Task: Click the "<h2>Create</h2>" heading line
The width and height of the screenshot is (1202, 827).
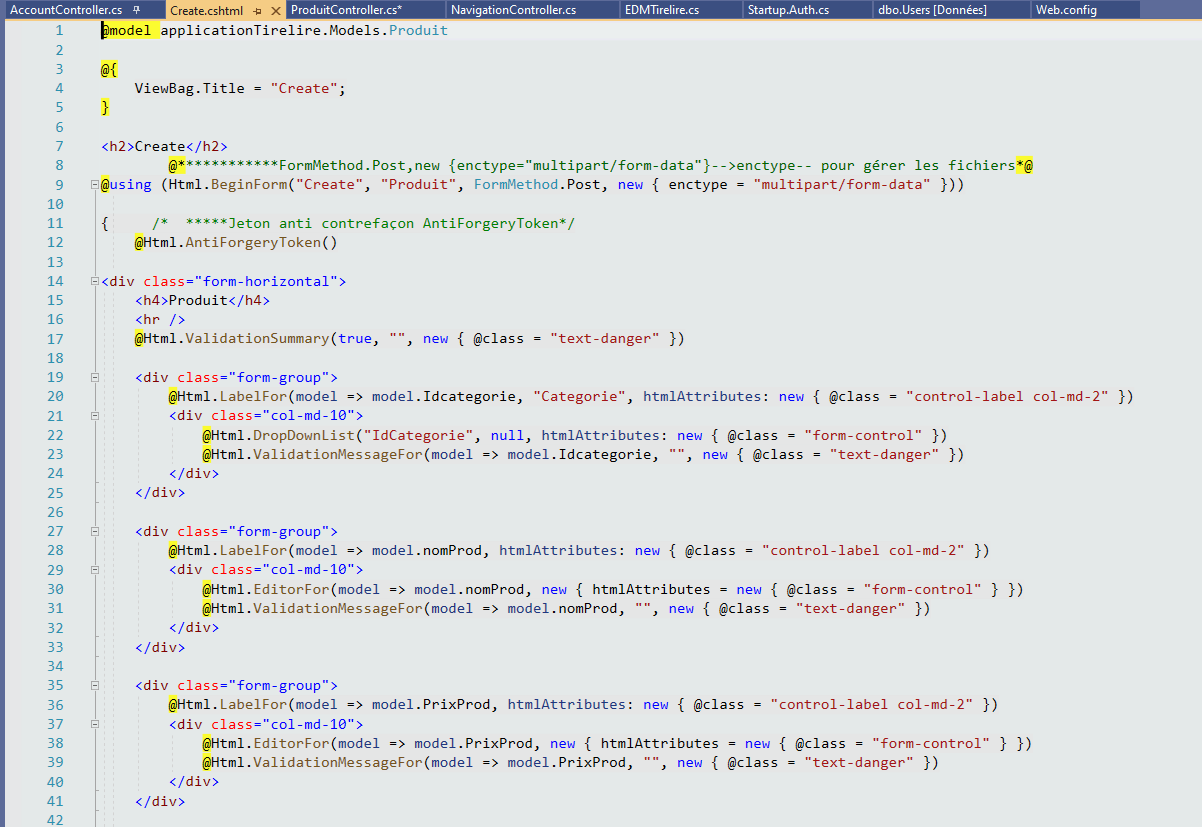Action: click(164, 146)
